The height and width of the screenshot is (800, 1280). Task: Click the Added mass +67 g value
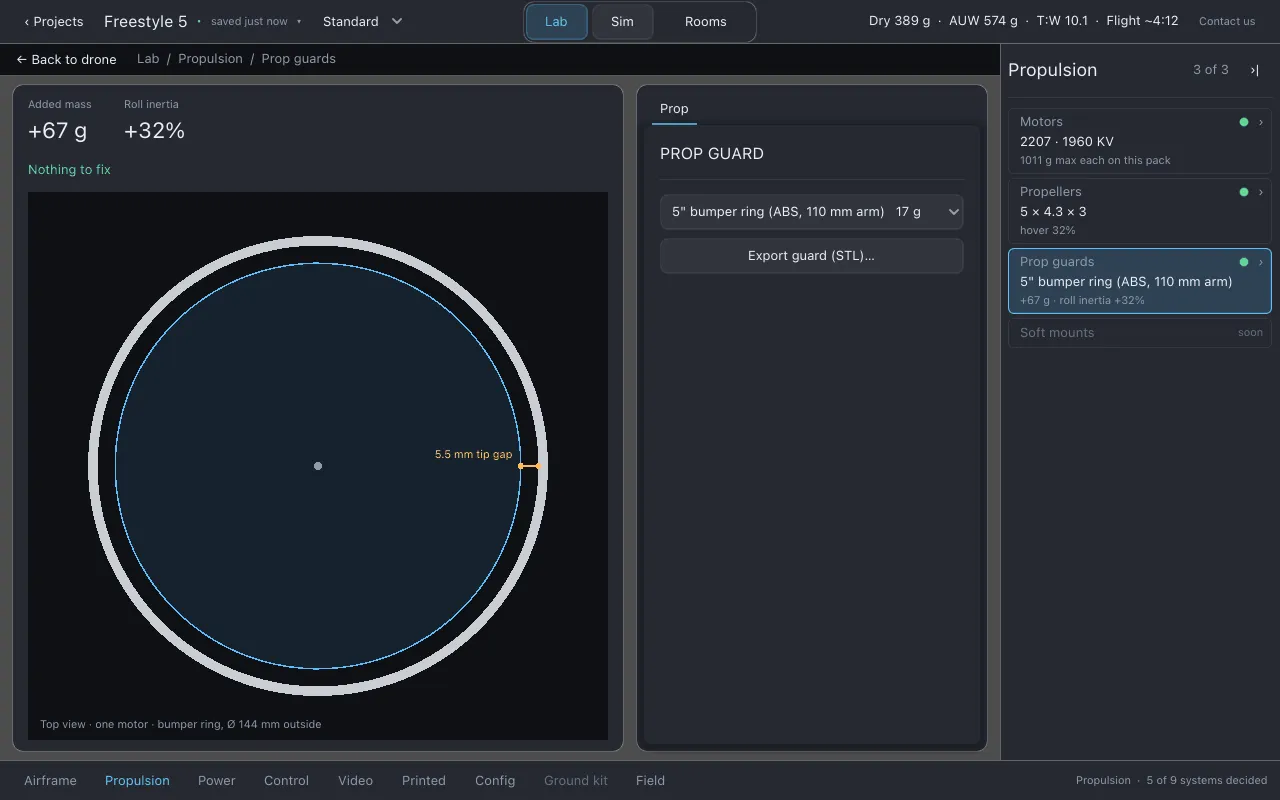[x=57, y=131]
